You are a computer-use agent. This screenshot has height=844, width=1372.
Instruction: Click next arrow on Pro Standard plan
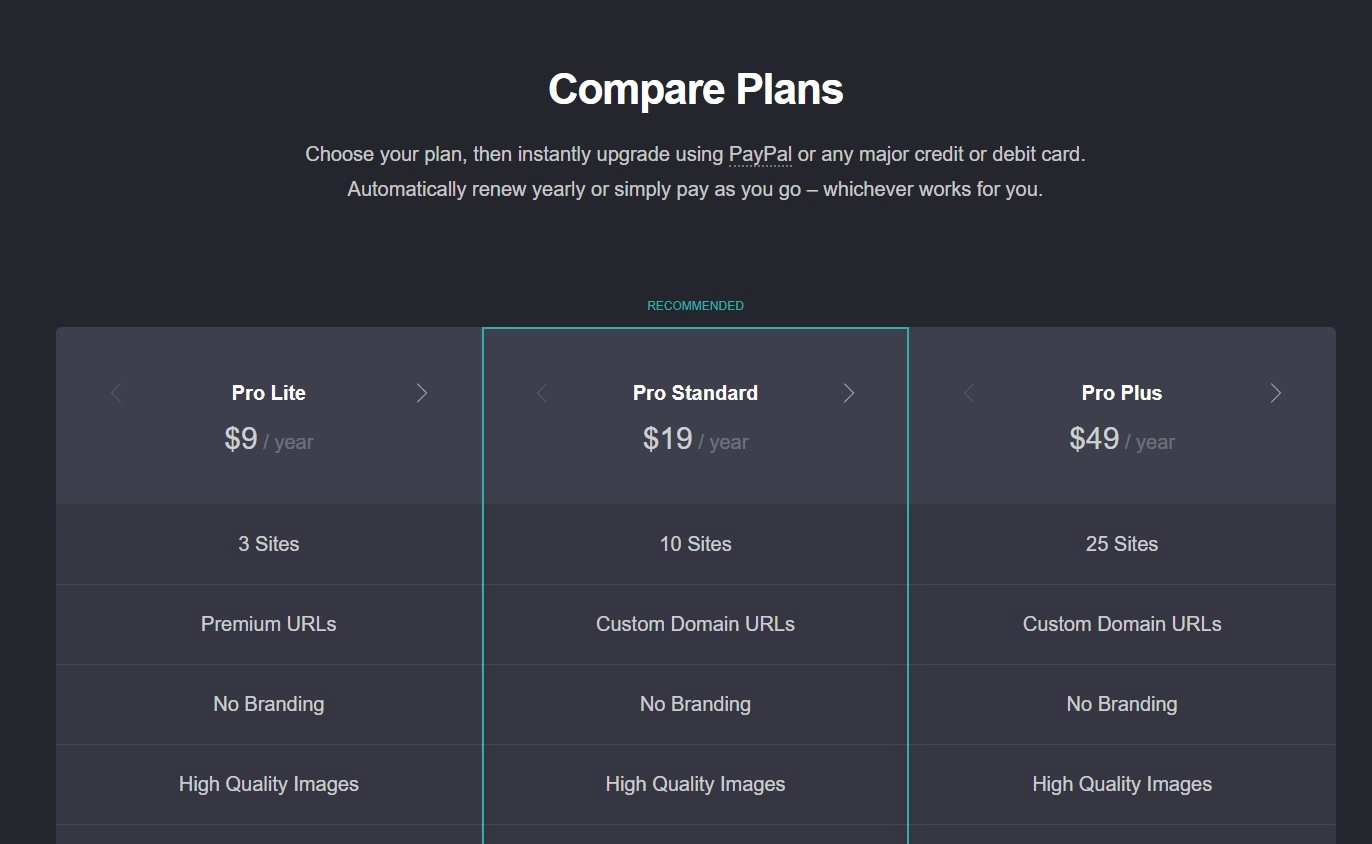tap(849, 393)
